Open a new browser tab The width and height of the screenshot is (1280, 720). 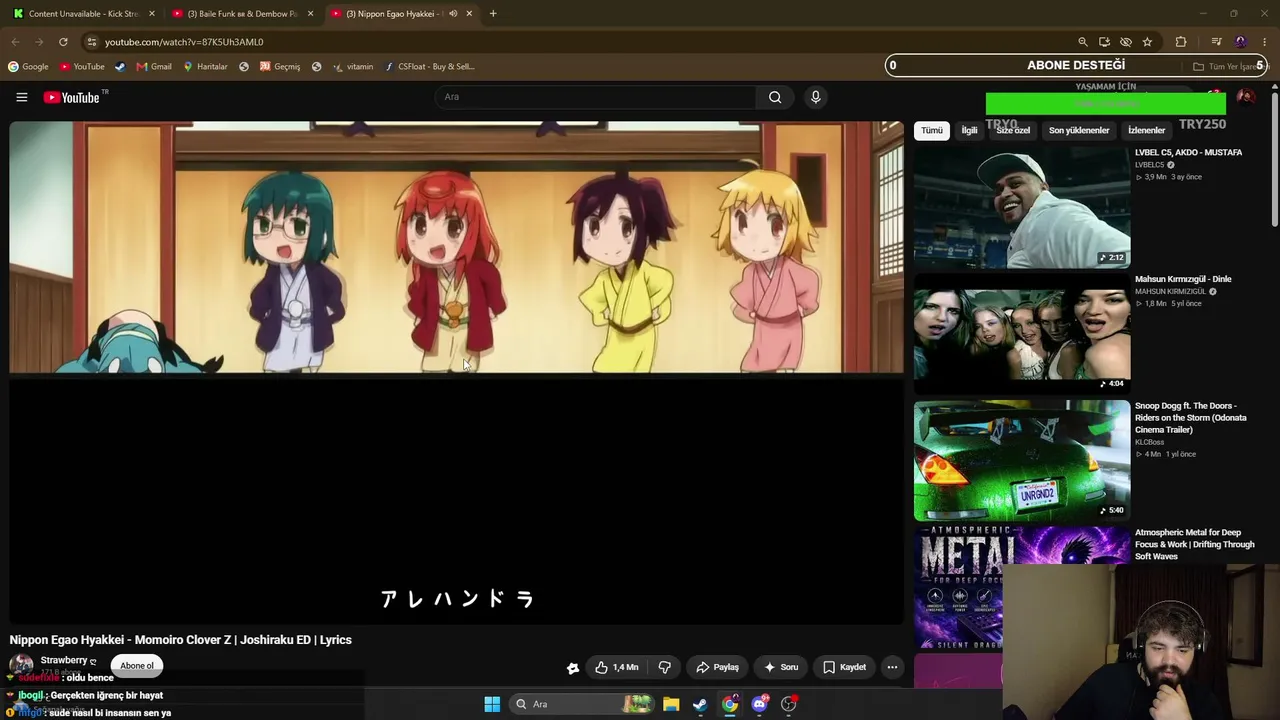pyautogui.click(x=493, y=14)
